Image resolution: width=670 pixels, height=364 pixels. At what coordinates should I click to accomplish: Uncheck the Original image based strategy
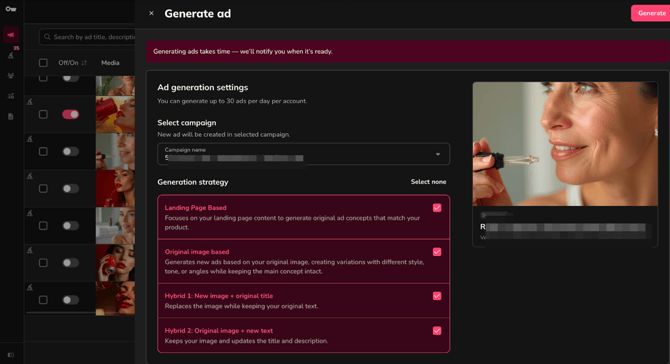(x=437, y=252)
